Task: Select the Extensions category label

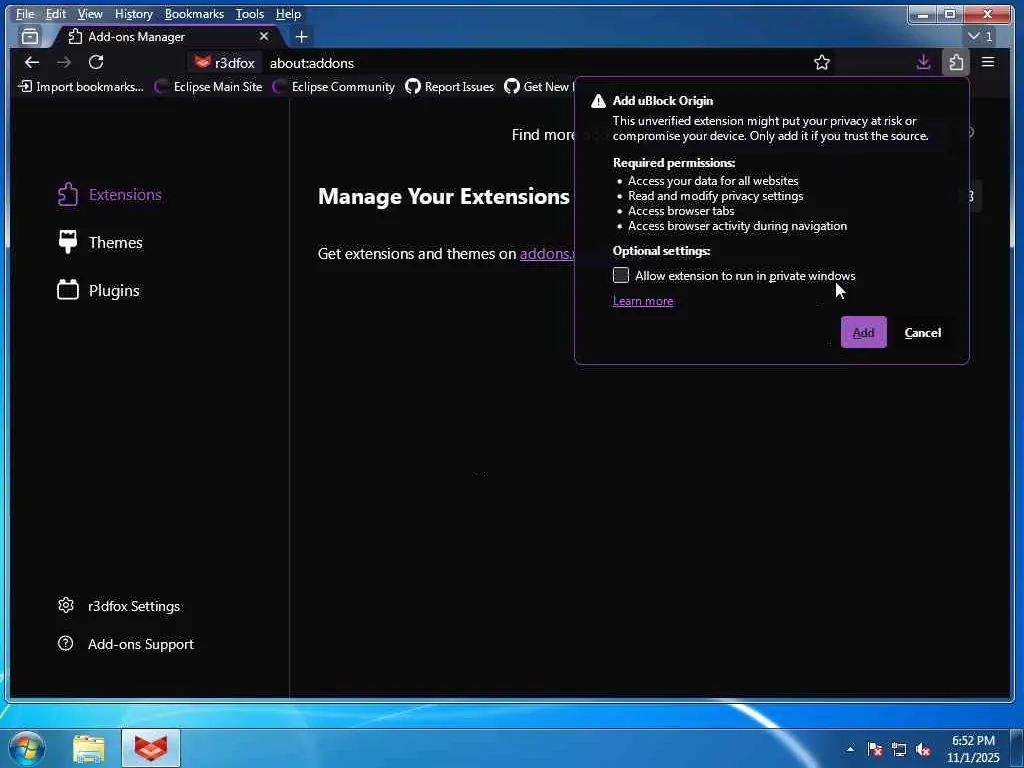Action: pos(125,195)
